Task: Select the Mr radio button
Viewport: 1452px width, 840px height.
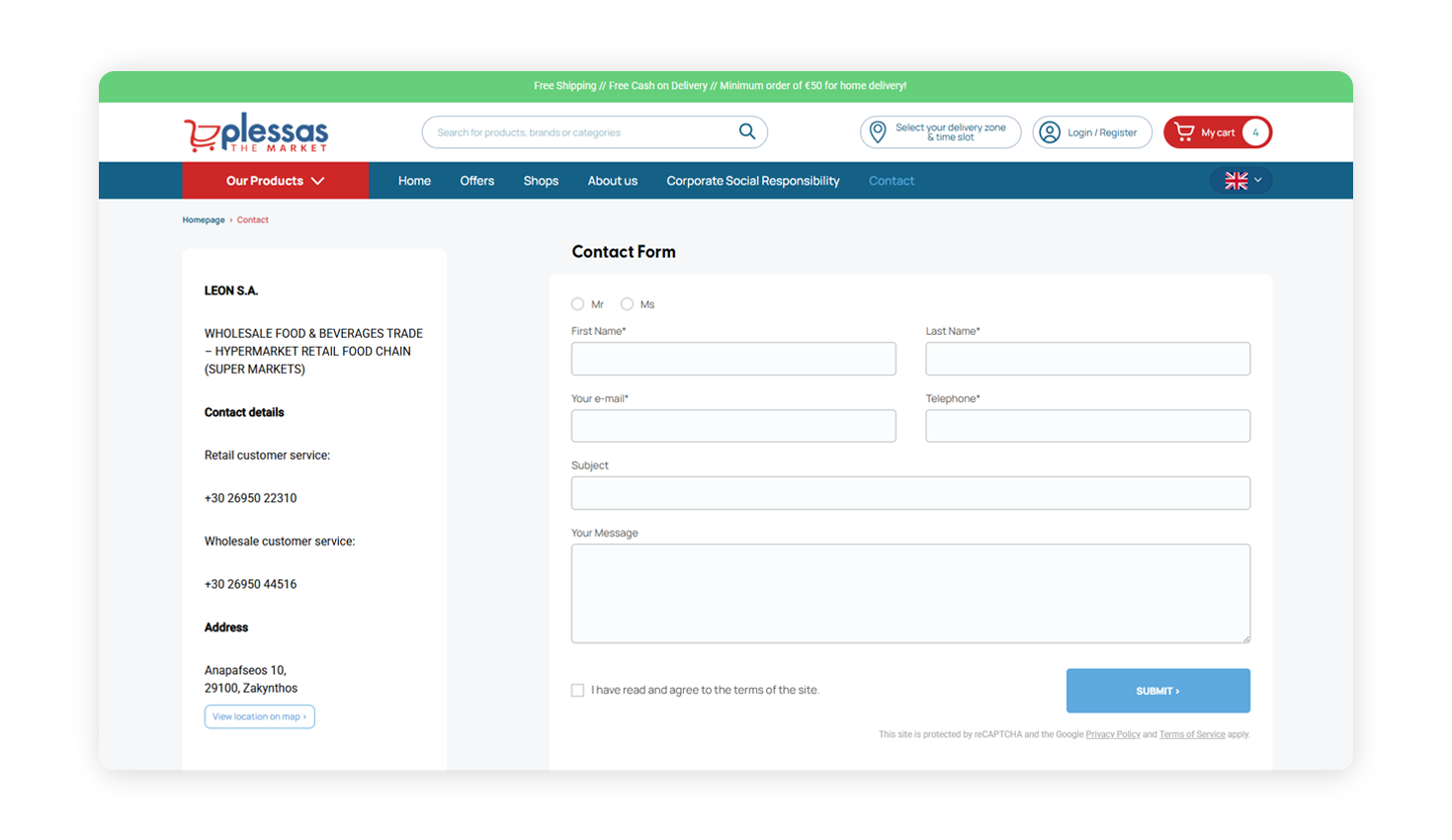Action: tap(578, 304)
